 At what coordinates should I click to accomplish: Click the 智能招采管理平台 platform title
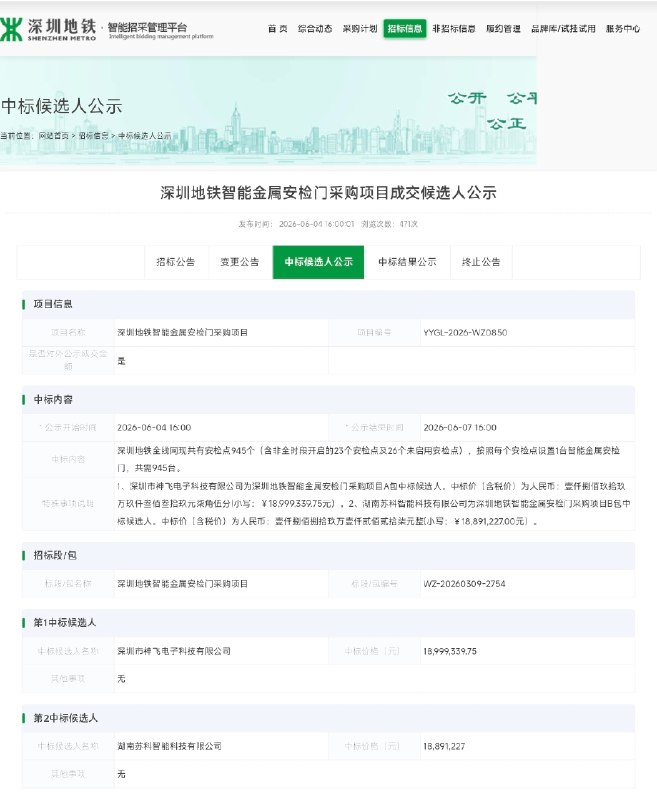(148, 27)
